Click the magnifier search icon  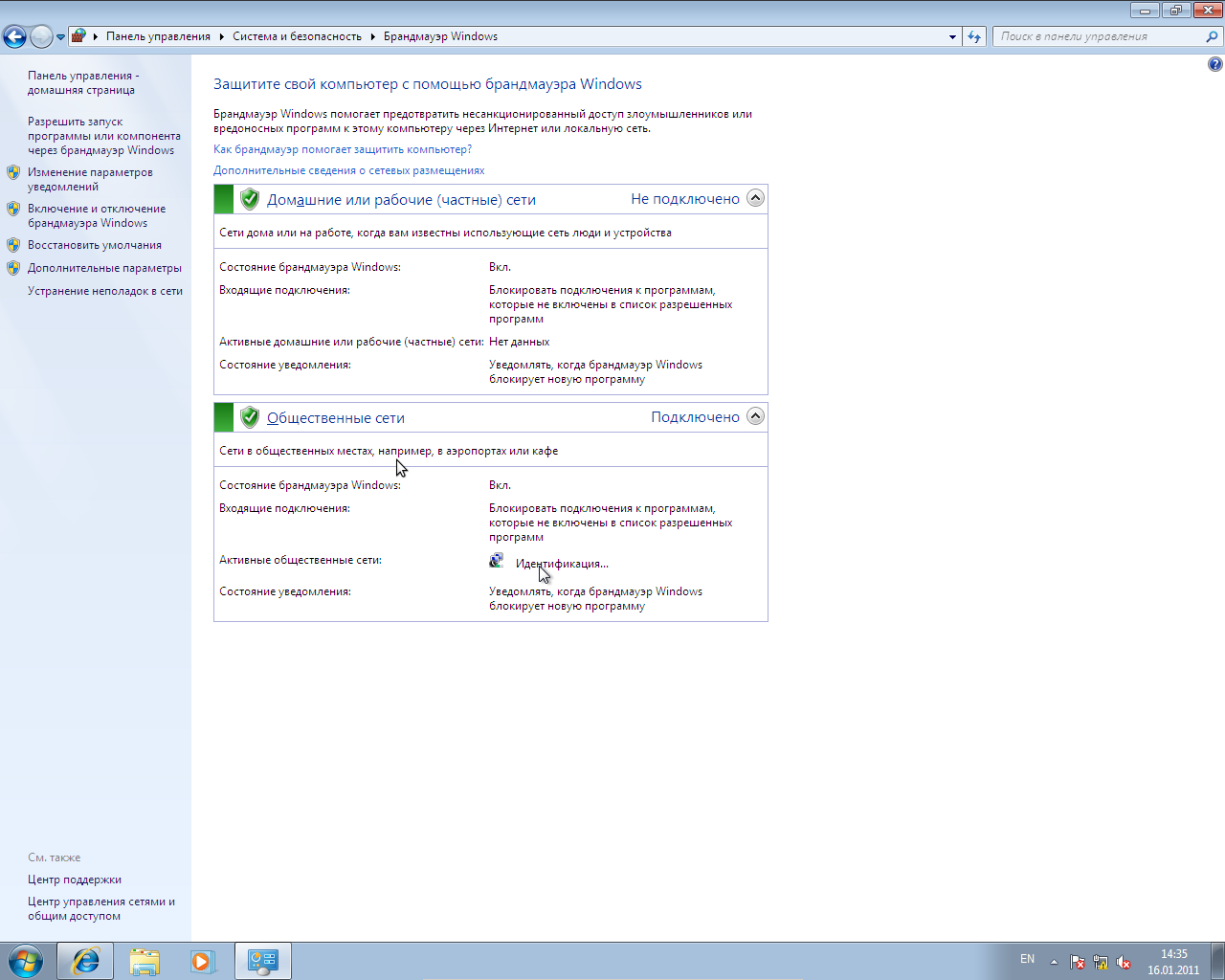tap(1213, 36)
